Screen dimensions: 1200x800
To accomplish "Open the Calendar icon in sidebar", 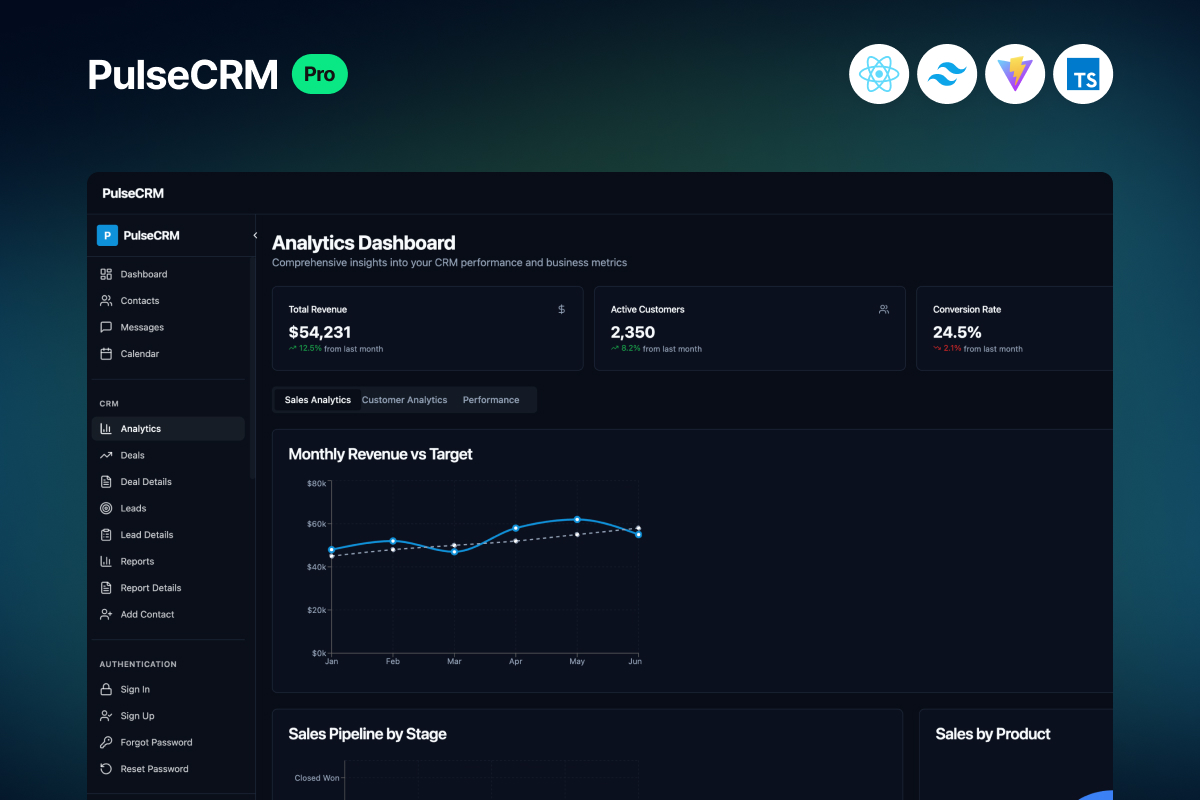I will pos(106,354).
